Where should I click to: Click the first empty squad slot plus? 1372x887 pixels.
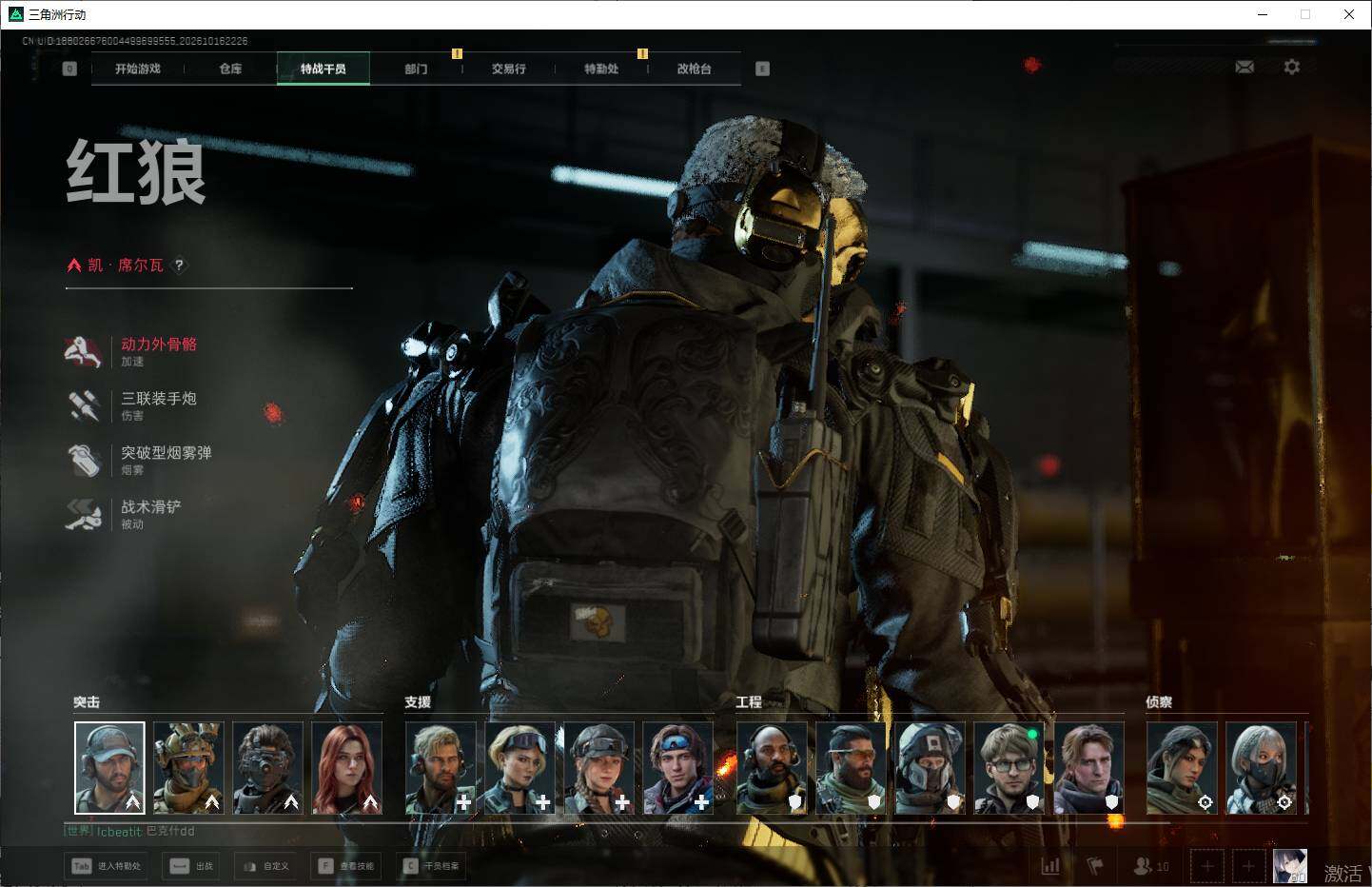(1207, 866)
